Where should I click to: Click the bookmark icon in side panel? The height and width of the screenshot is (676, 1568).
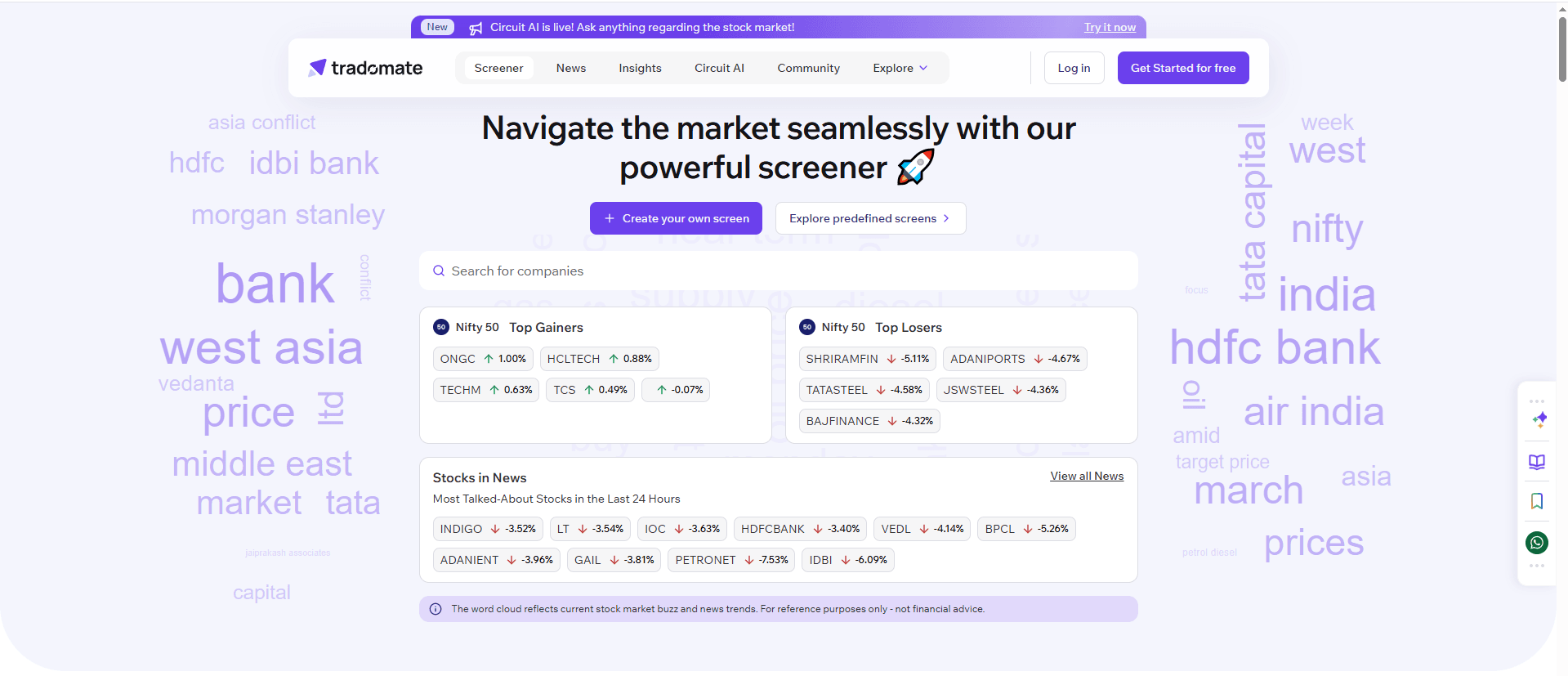point(1536,501)
